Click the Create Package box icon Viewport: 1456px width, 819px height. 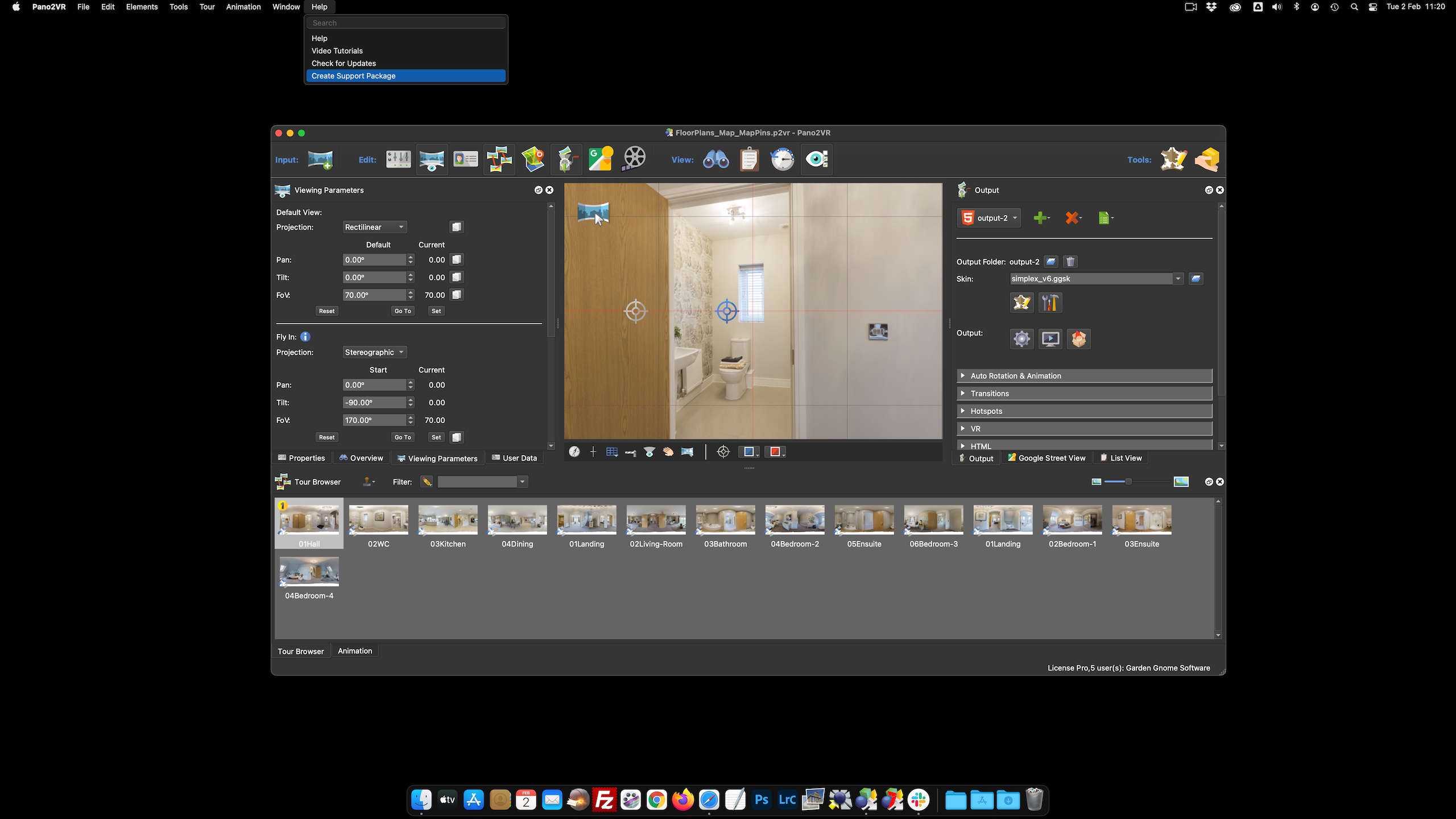point(1207,159)
